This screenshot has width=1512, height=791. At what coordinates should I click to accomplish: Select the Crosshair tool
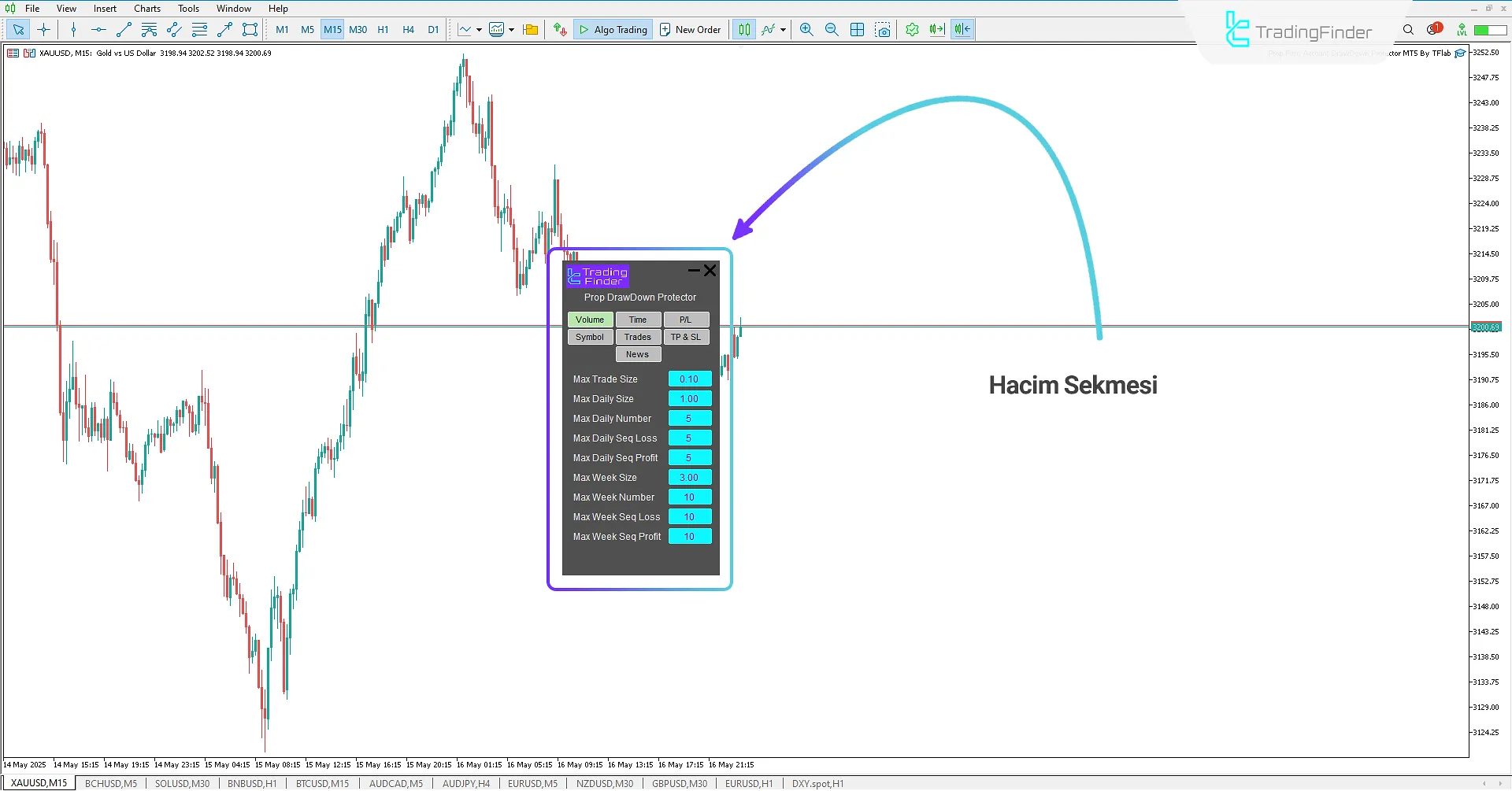[x=43, y=29]
